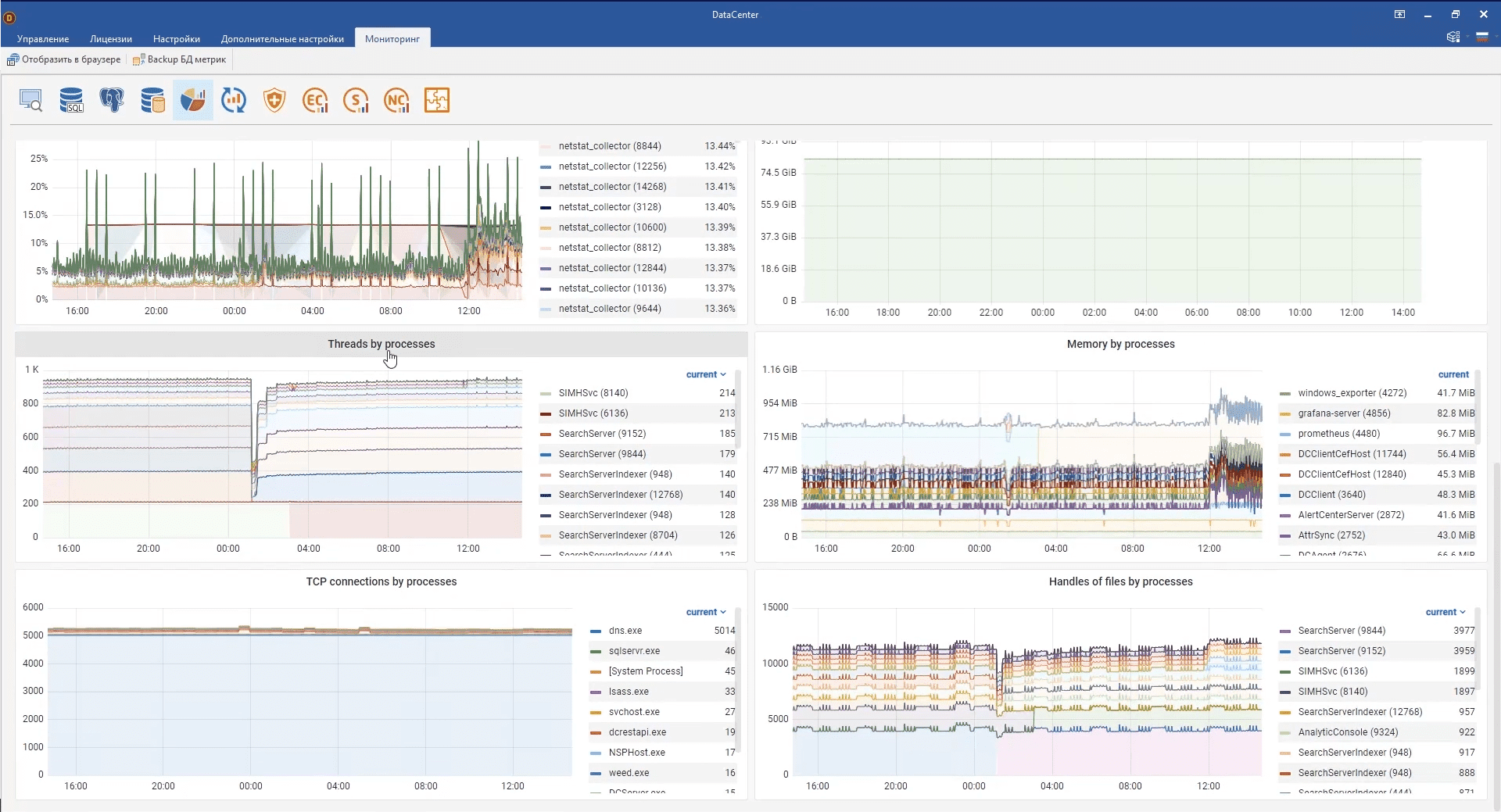Click color swatch beside SIMHSvc (6136) in Threads legend
Image resolution: width=1501 pixels, height=812 pixels.
[545, 414]
